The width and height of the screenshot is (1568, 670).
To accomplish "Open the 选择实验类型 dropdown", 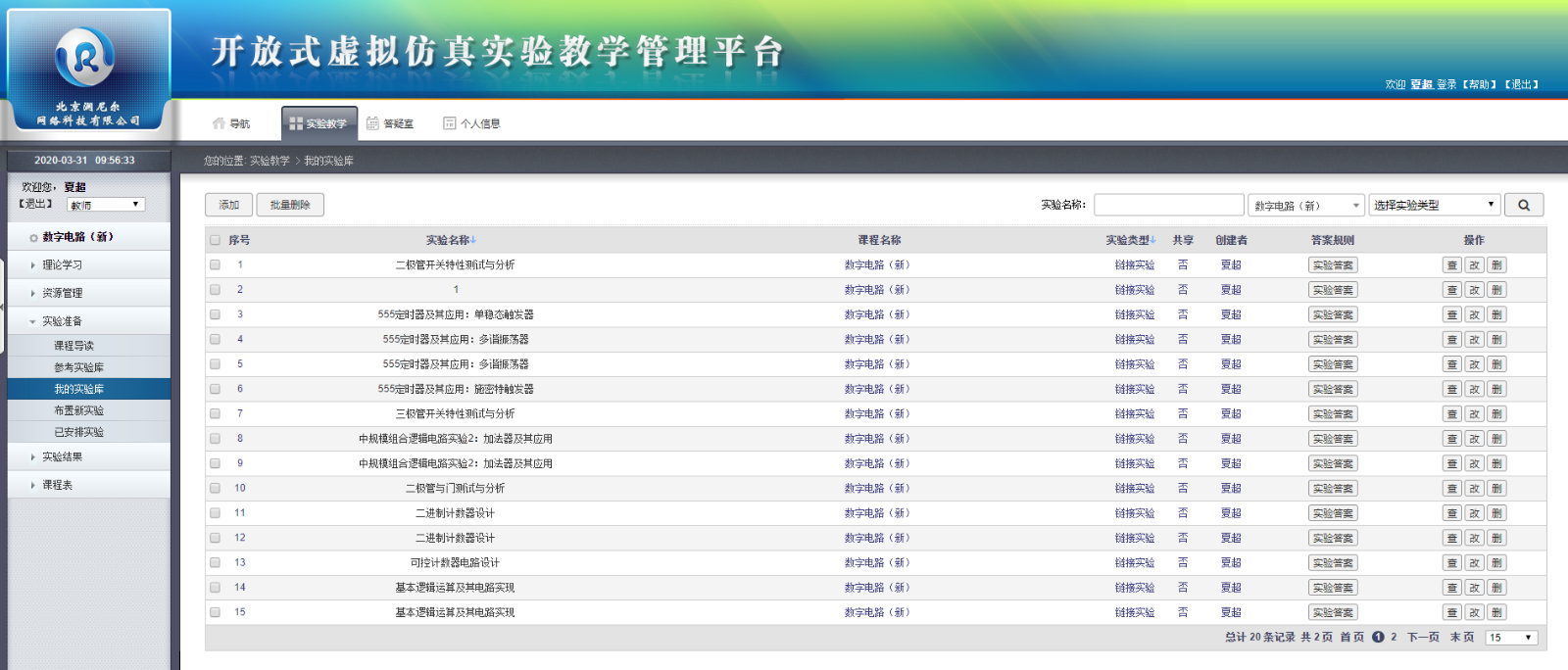I will (1433, 205).
